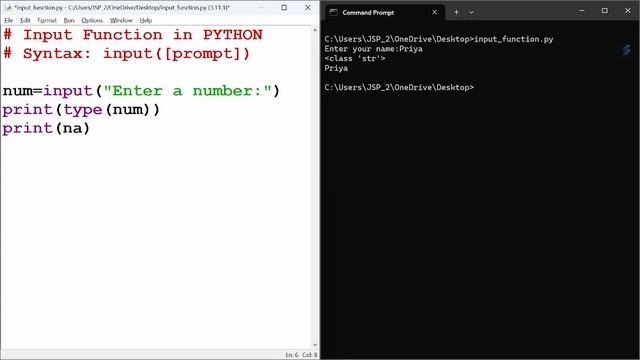The width and height of the screenshot is (640, 360).
Task: Open the Edit menu in IDLE
Action: click(25, 20)
